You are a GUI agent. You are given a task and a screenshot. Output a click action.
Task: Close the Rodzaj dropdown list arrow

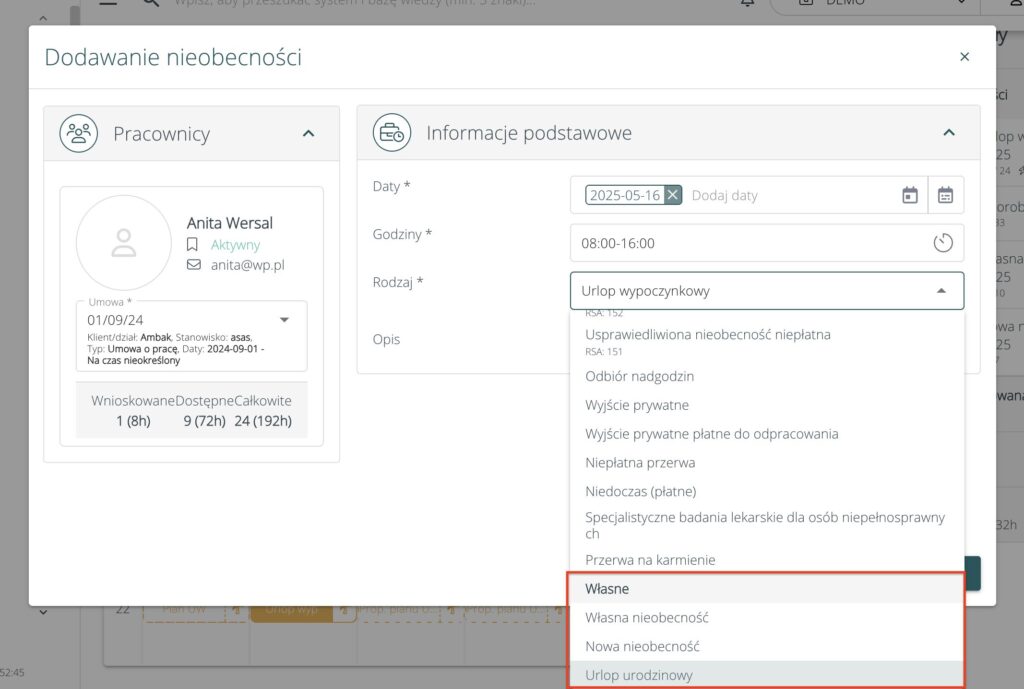(x=940, y=291)
